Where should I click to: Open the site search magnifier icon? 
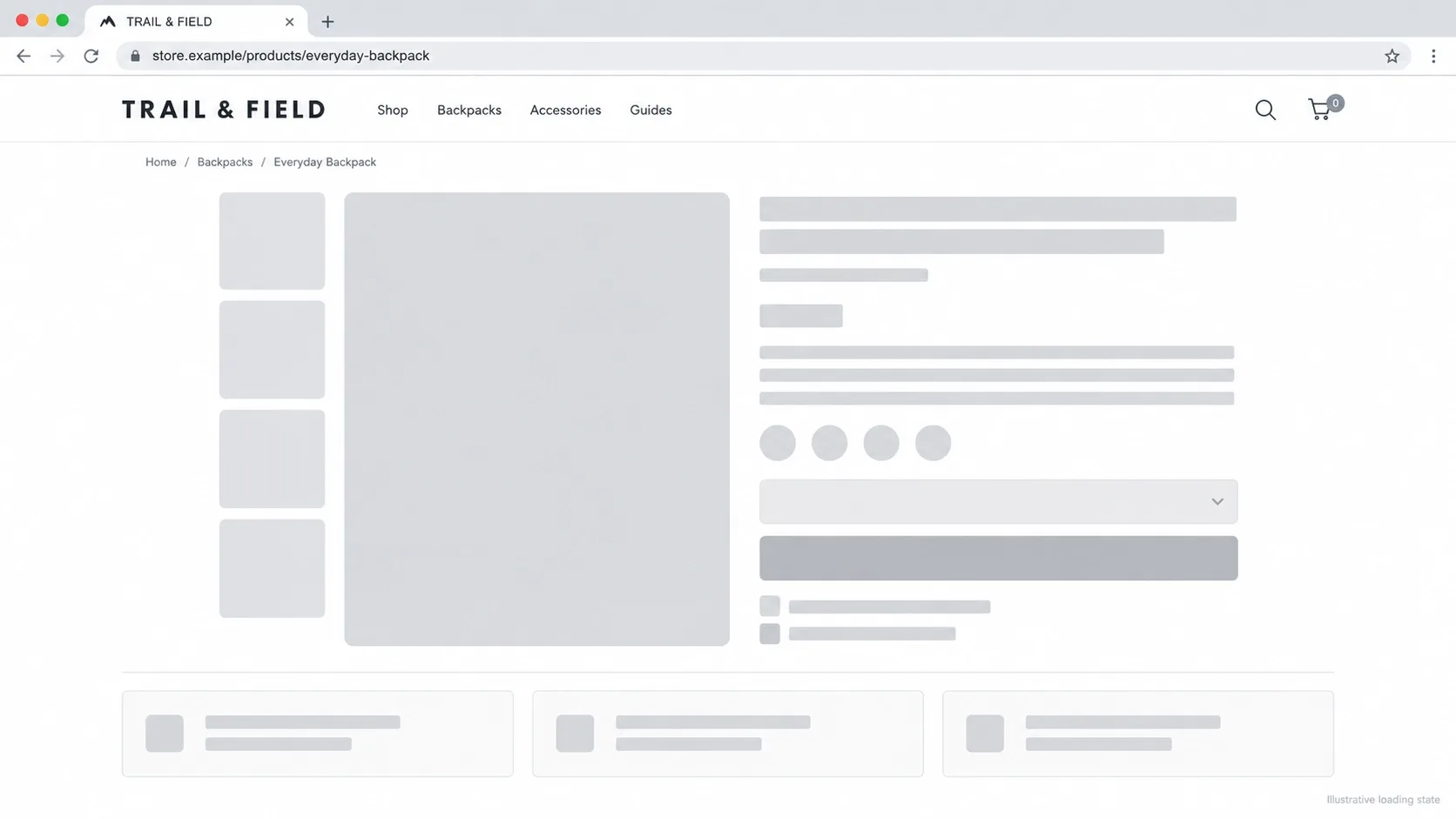click(1265, 110)
